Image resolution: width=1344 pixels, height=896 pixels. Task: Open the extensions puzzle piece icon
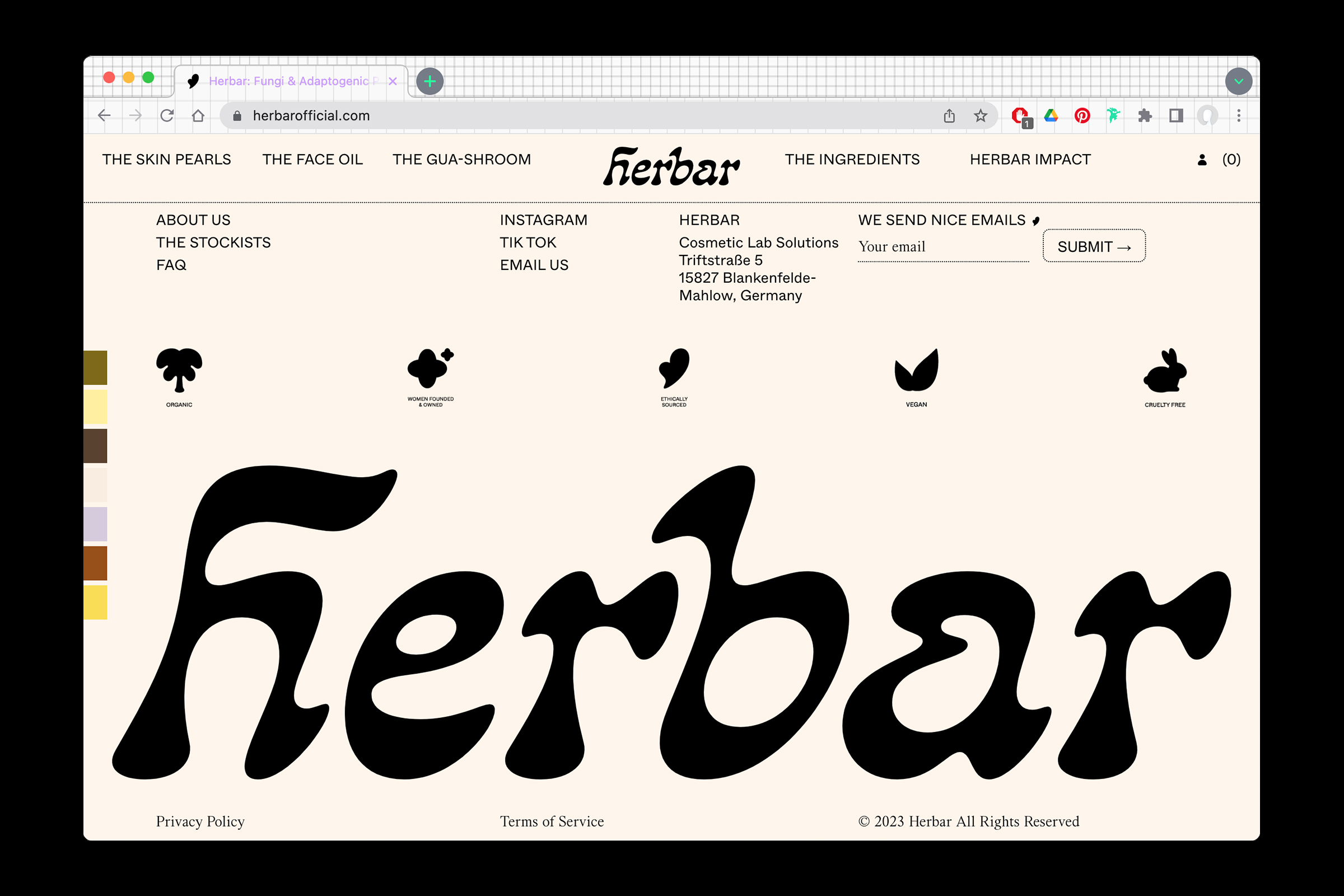[x=1145, y=115]
